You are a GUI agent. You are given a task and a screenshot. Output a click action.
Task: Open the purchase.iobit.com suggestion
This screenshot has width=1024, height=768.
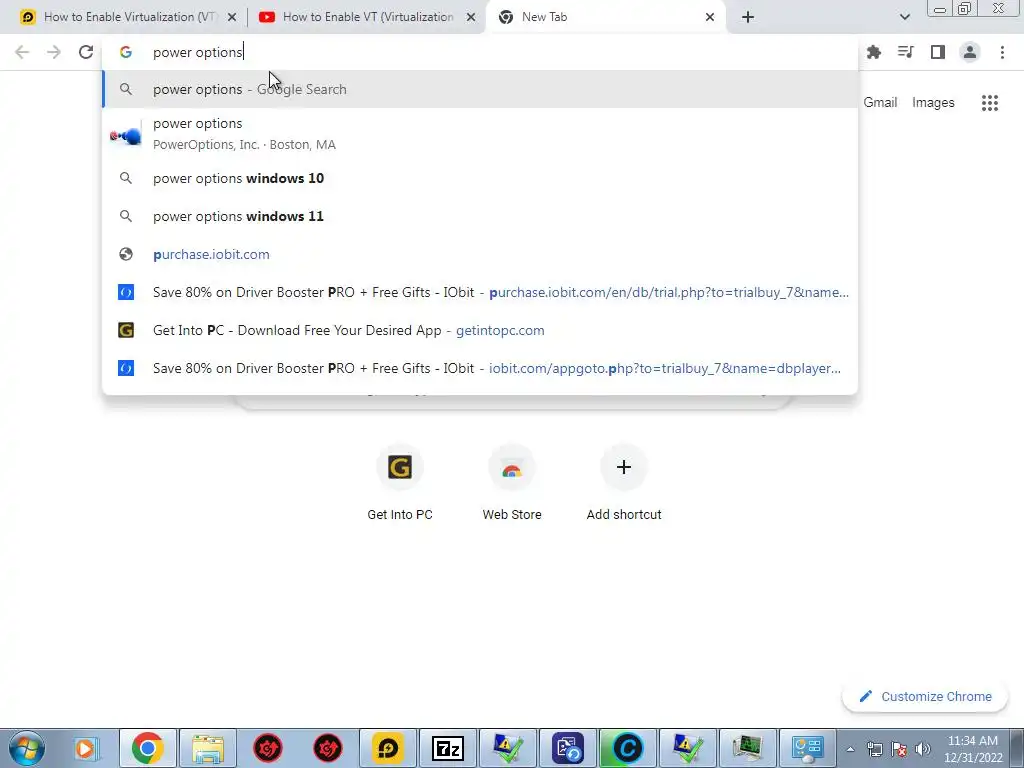(480, 254)
